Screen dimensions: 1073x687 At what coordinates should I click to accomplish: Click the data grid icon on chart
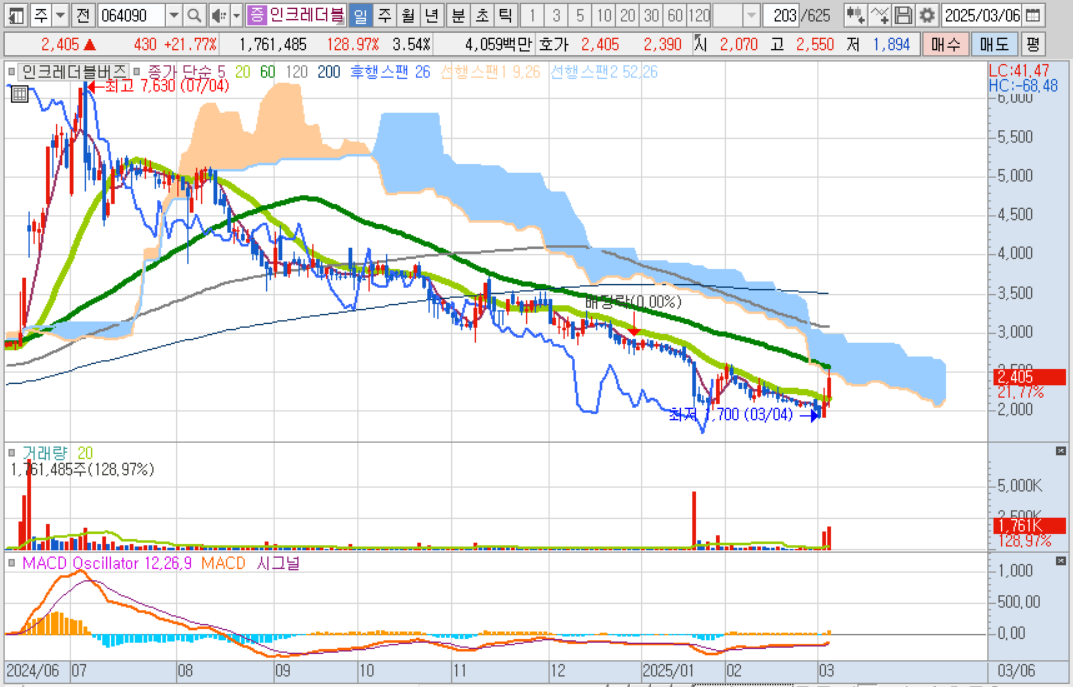(19, 94)
